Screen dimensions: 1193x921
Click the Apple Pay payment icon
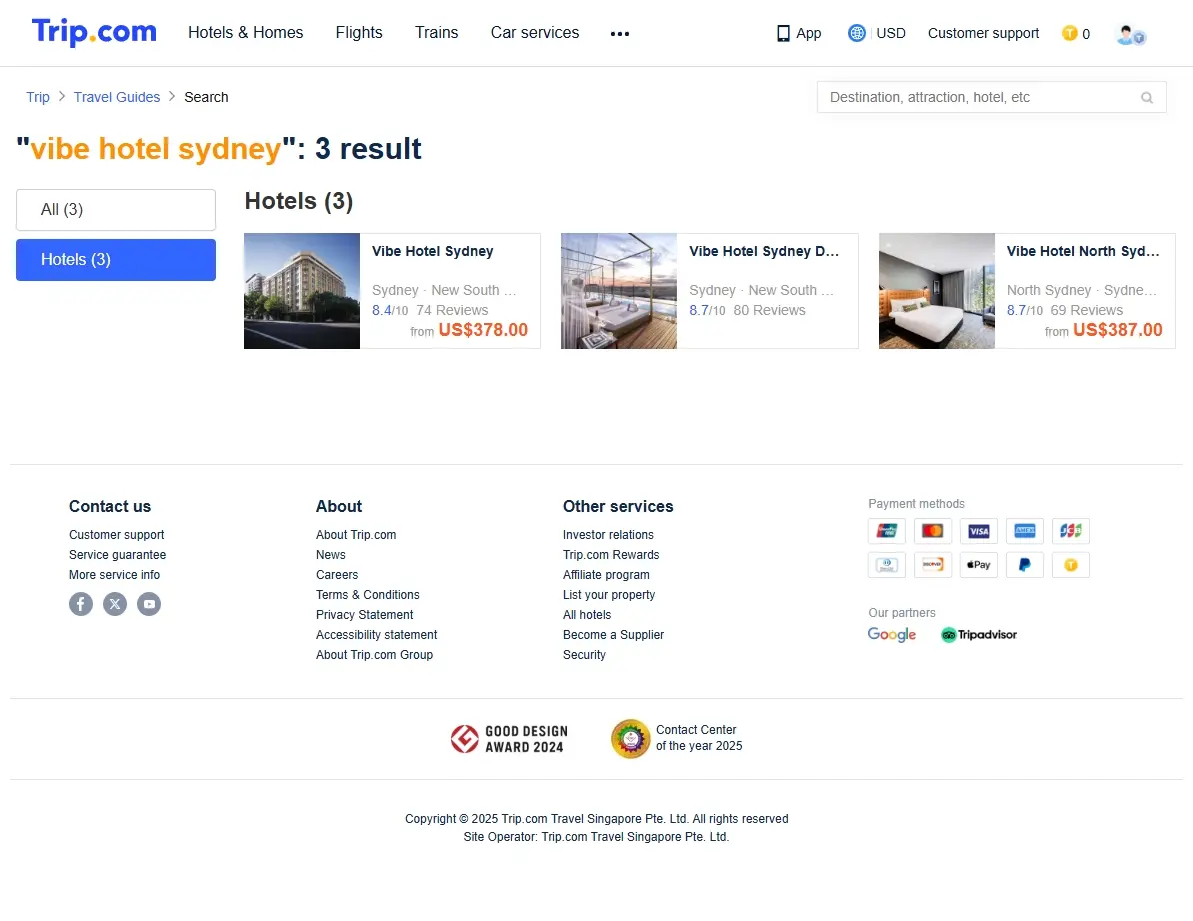coord(978,565)
